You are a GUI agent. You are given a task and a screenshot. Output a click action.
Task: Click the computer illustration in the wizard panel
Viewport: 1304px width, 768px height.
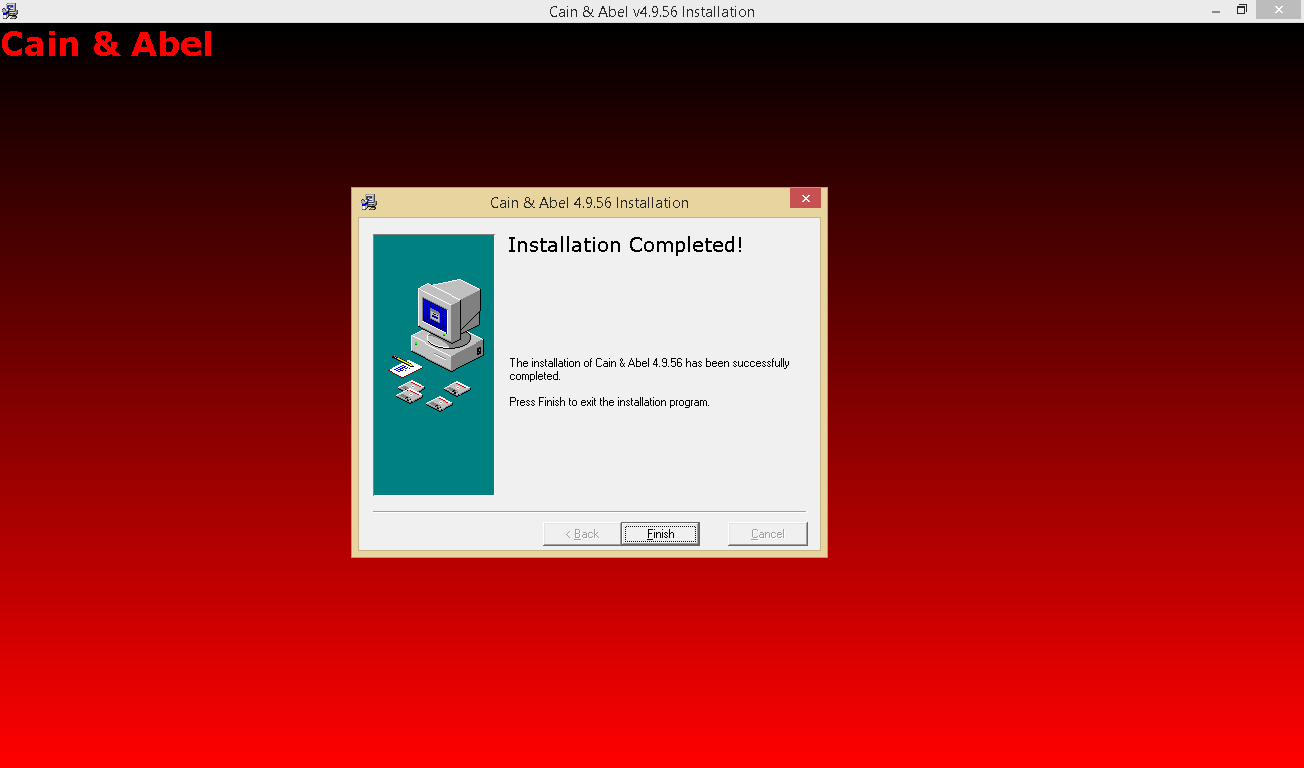tap(437, 330)
